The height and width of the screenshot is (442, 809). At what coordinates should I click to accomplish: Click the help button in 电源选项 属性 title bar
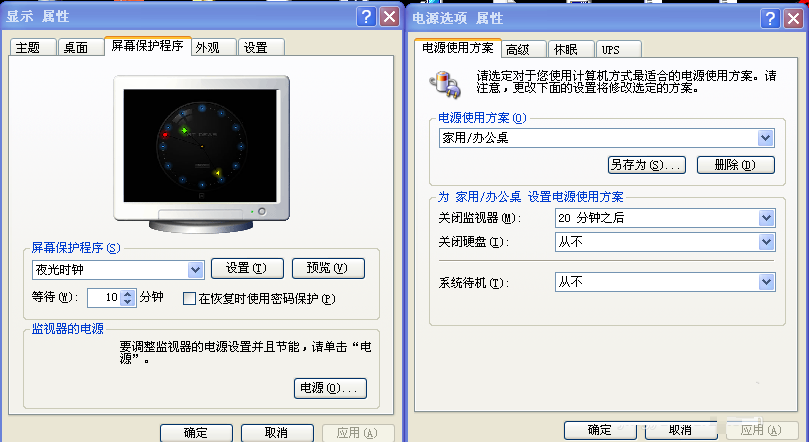click(770, 18)
